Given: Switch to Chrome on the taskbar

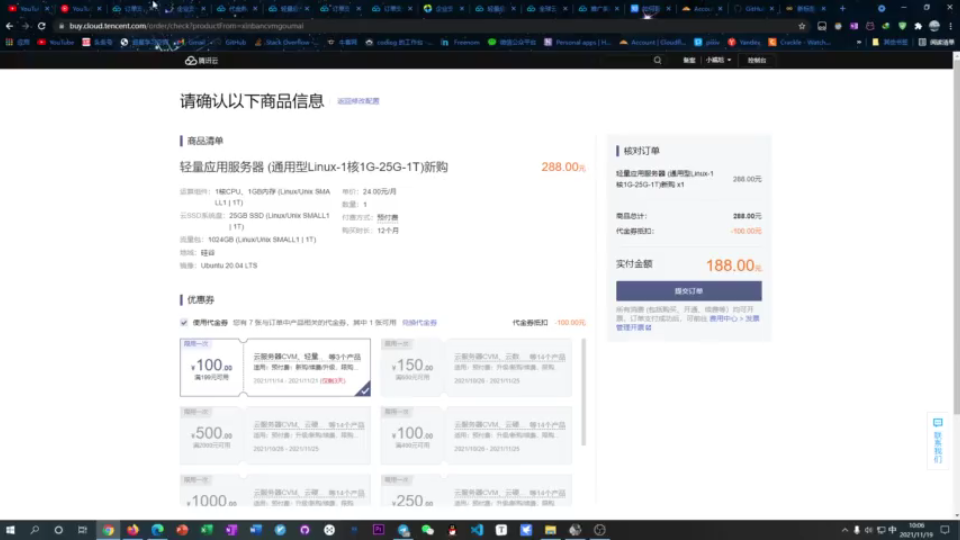Looking at the screenshot, I should click(x=108, y=530).
